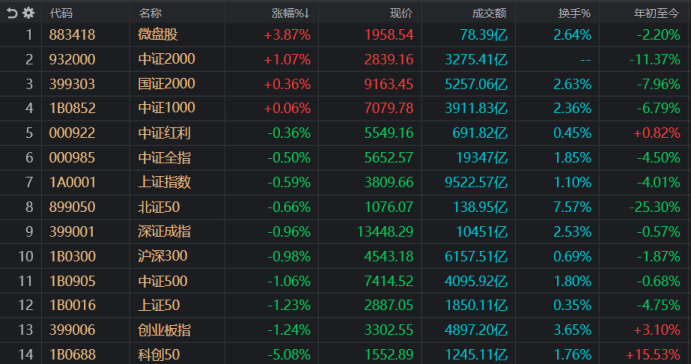Select the 上证50 index name

coord(159,305)
